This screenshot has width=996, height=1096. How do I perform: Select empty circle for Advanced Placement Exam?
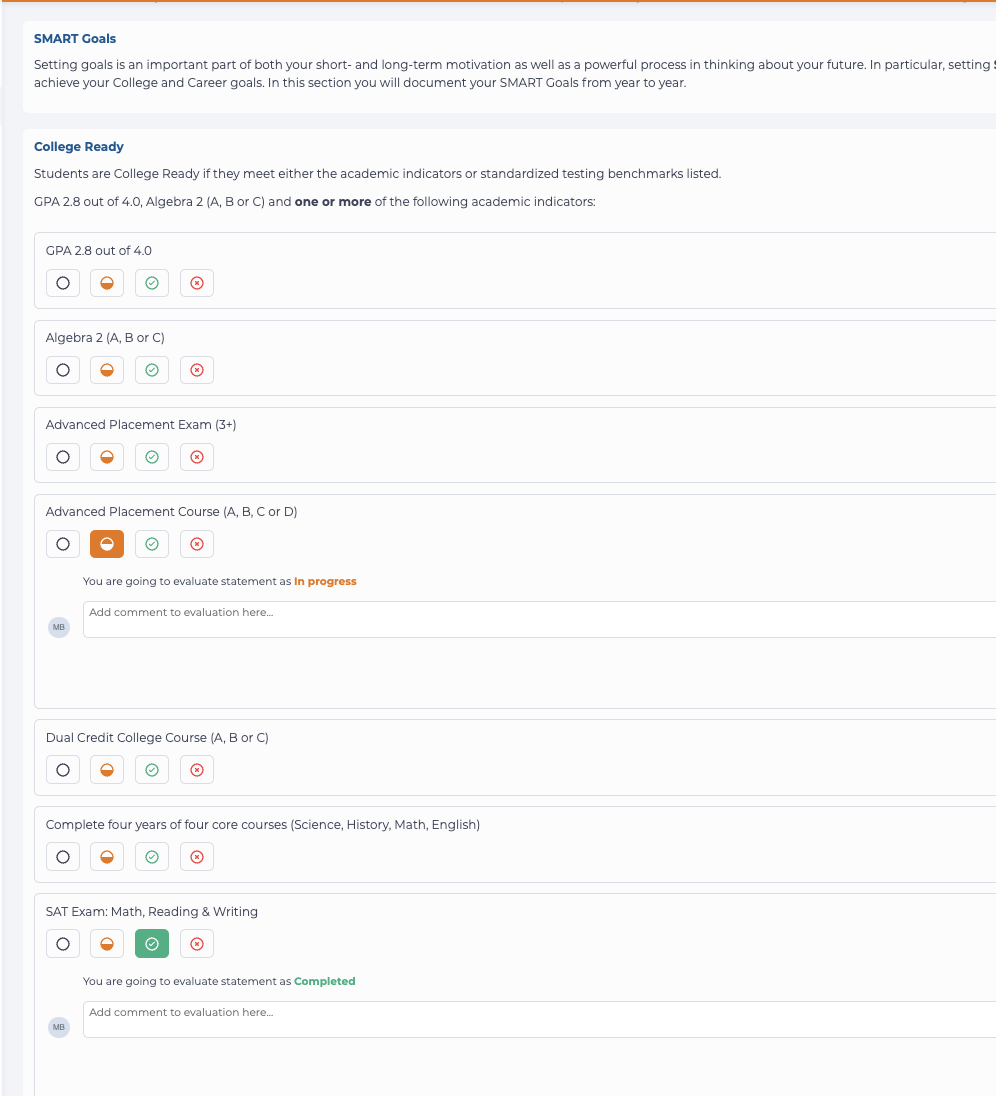click(63, 457)
